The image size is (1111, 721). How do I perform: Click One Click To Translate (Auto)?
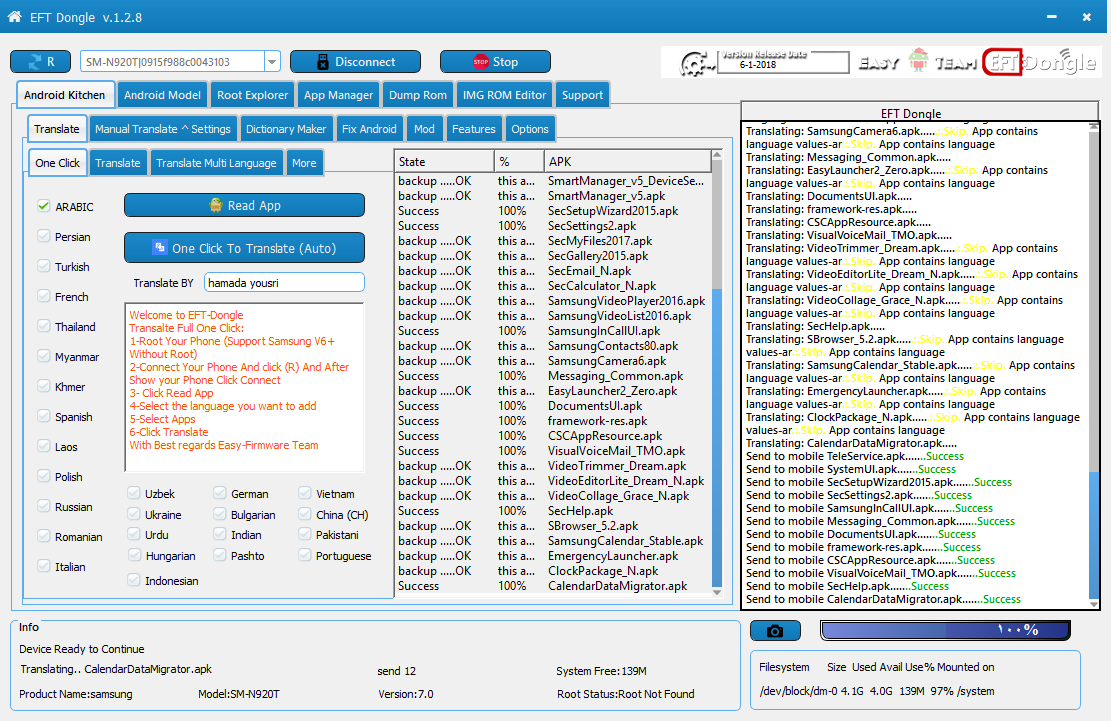click(244, 248)
